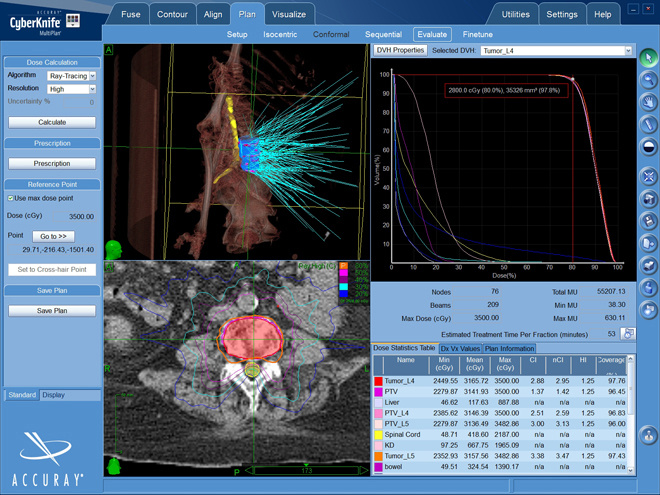Screen dimensions: 660x495
Task: Open the Help tab
Action: click(x=603, y=14)
